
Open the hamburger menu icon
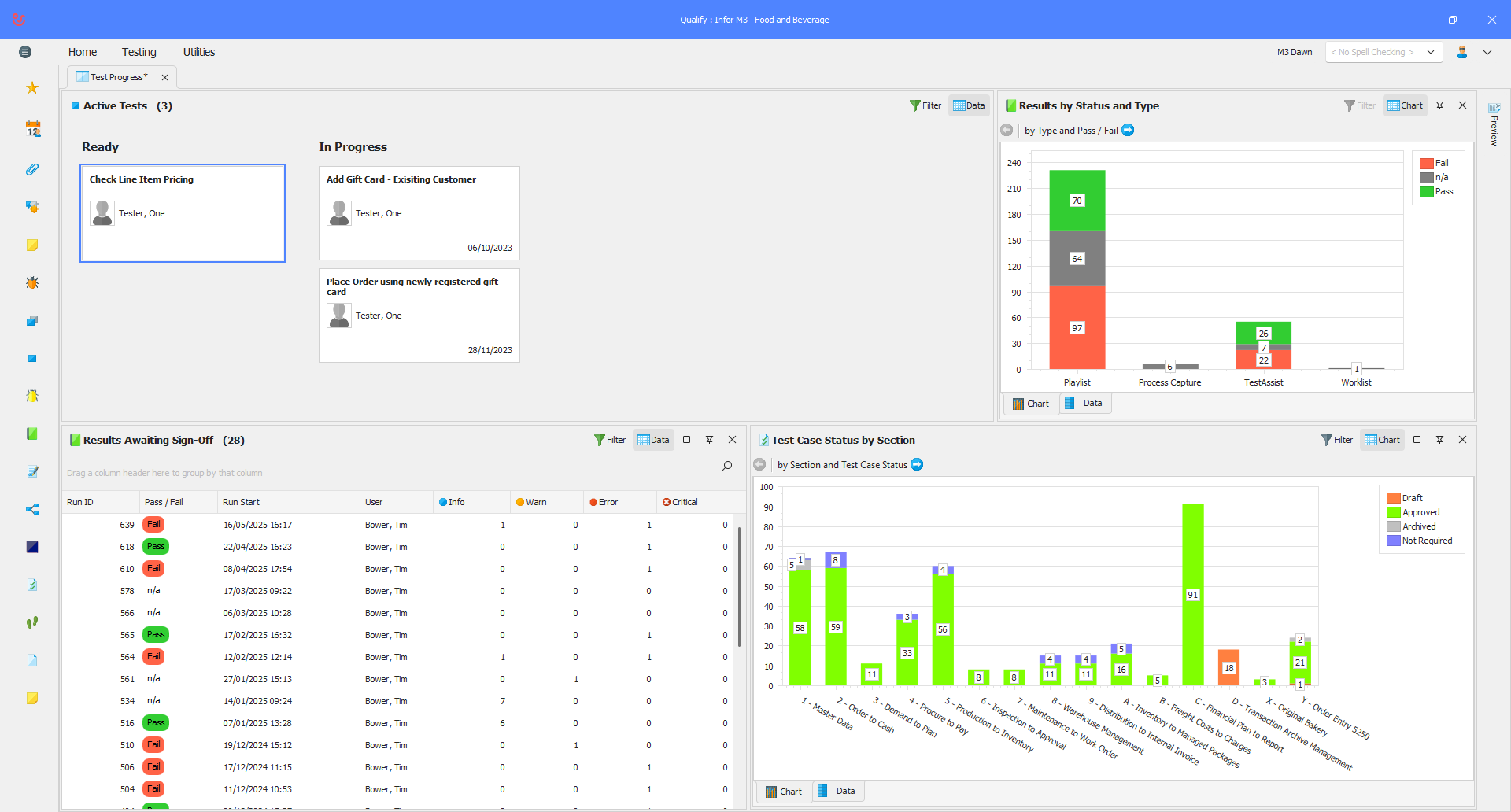pyautogui.click(x=25, y=52)
